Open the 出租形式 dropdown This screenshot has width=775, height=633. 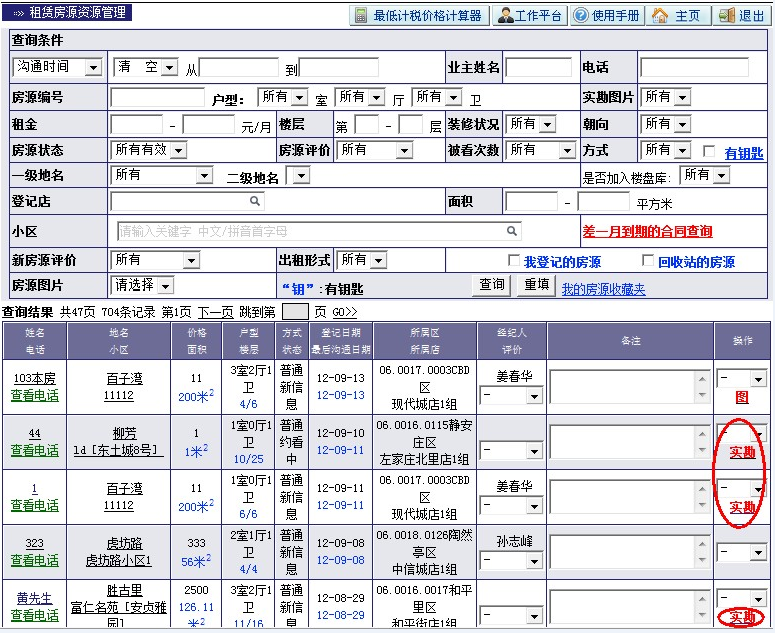[362, 260]
